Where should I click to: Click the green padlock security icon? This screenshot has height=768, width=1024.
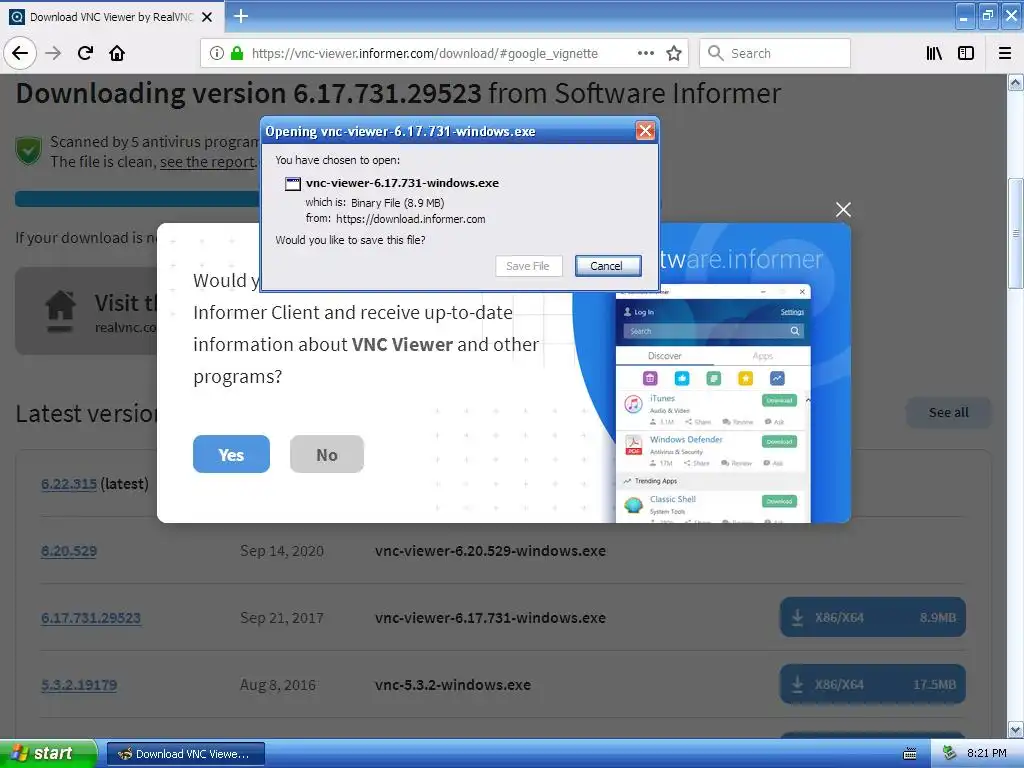[237, 53]
